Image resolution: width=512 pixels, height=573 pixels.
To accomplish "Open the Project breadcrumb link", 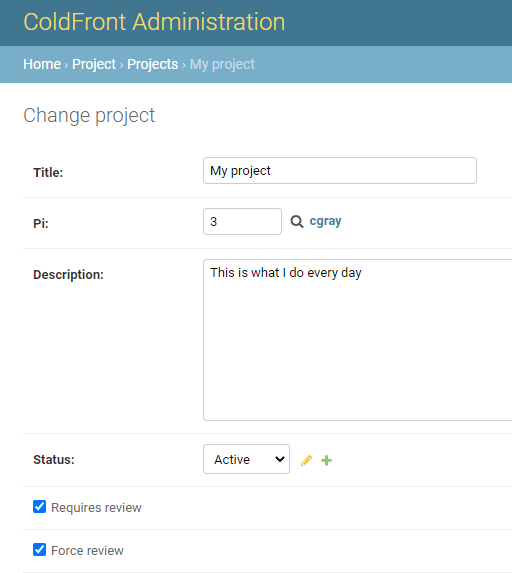I will (x=94, y=64).
